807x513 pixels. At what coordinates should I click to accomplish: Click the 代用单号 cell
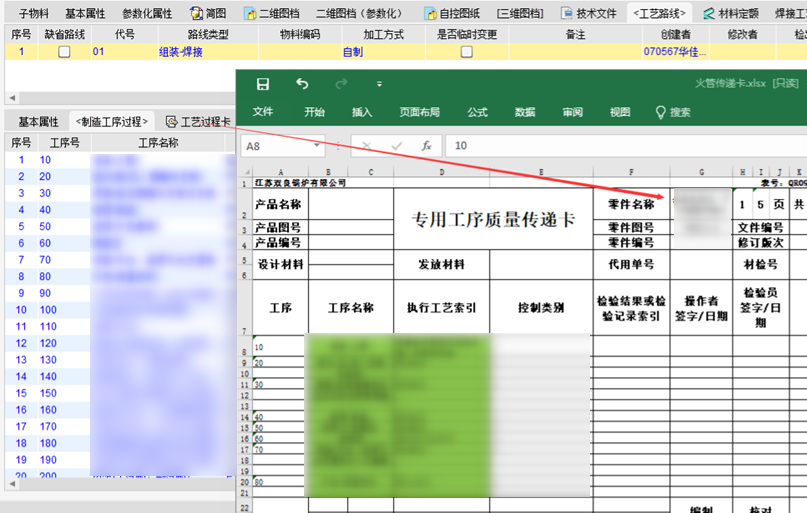click(631, 264)
